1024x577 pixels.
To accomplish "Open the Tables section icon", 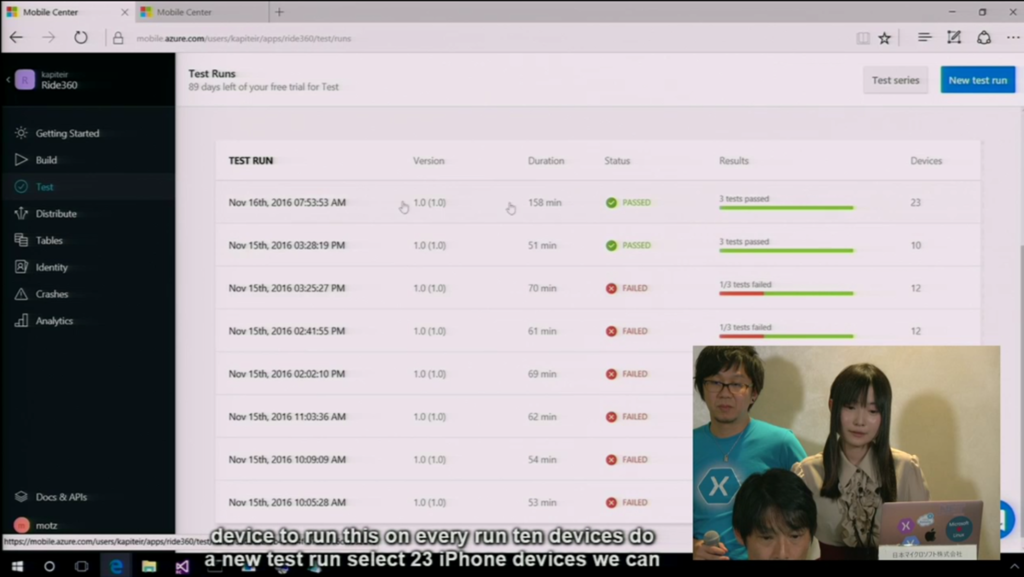I will coord(21,240).
